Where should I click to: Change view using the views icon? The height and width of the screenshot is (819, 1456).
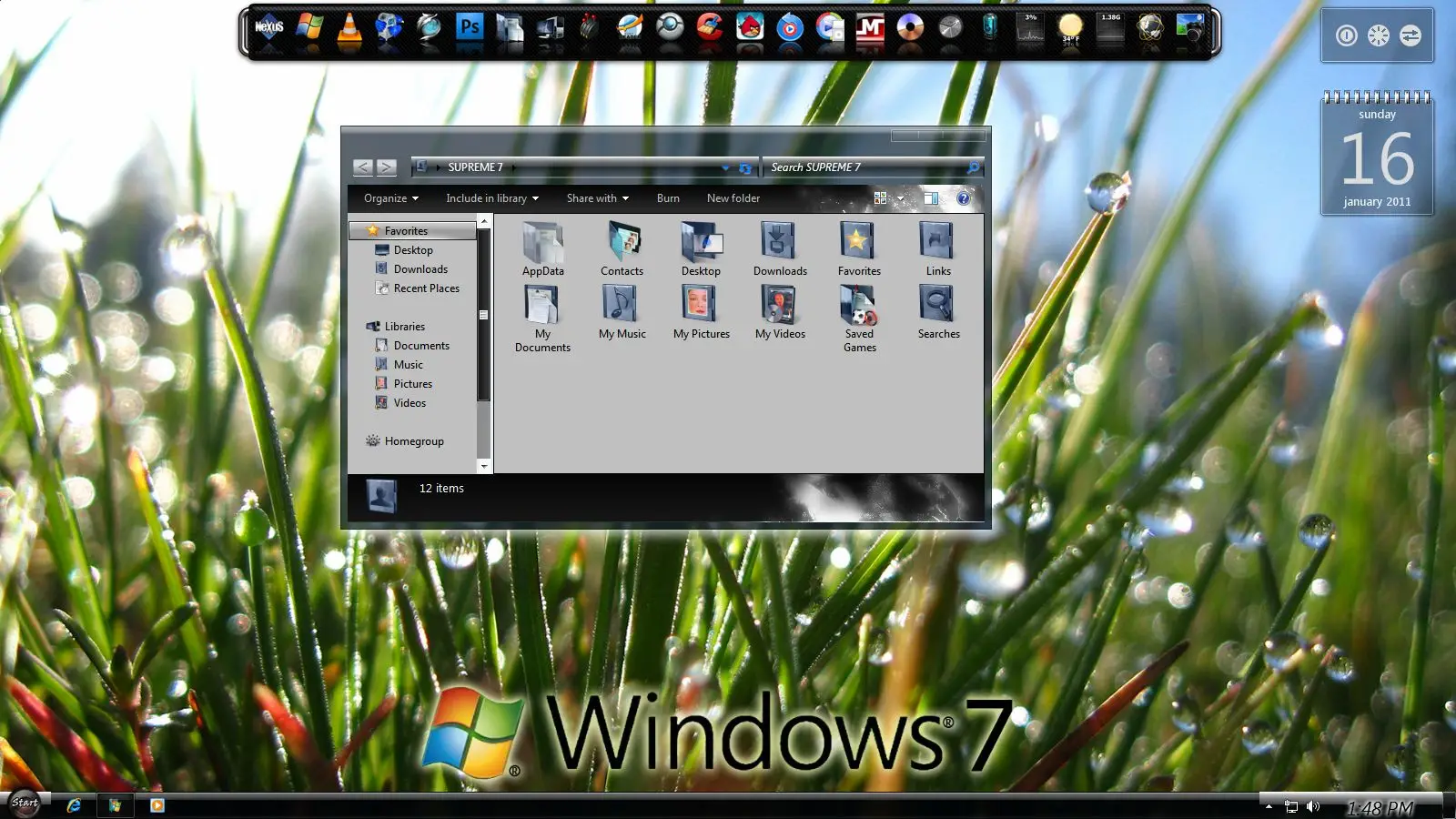point(880,197)
